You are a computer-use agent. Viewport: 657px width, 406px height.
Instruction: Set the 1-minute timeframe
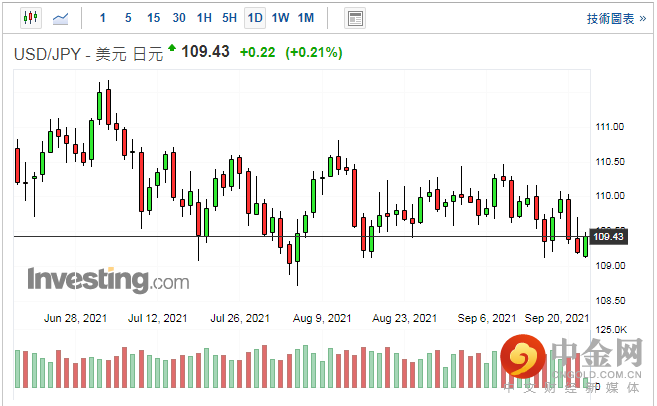(102, 18)
